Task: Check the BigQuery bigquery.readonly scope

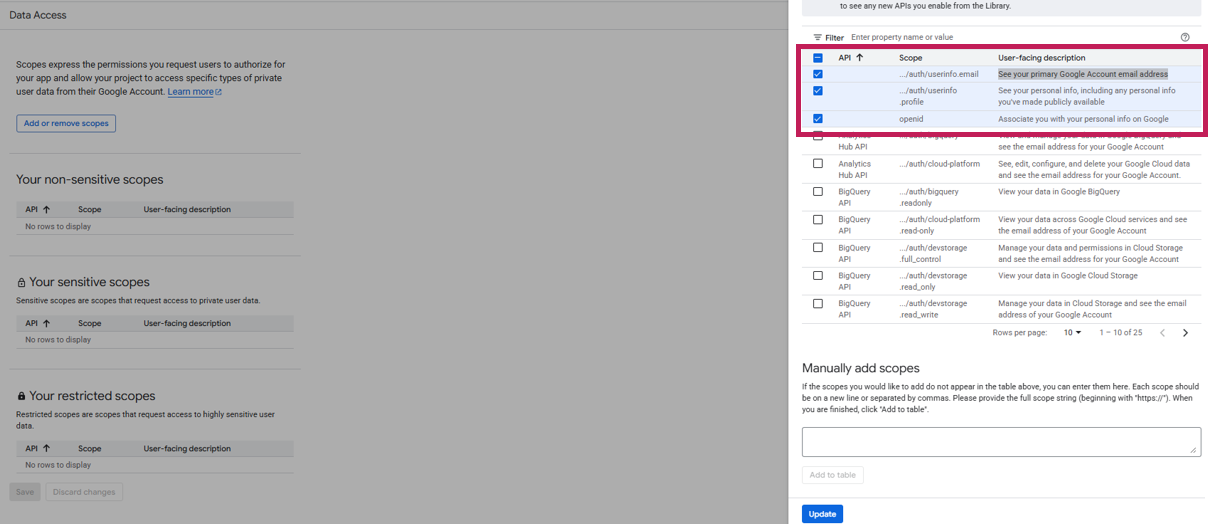Action: 818,192
